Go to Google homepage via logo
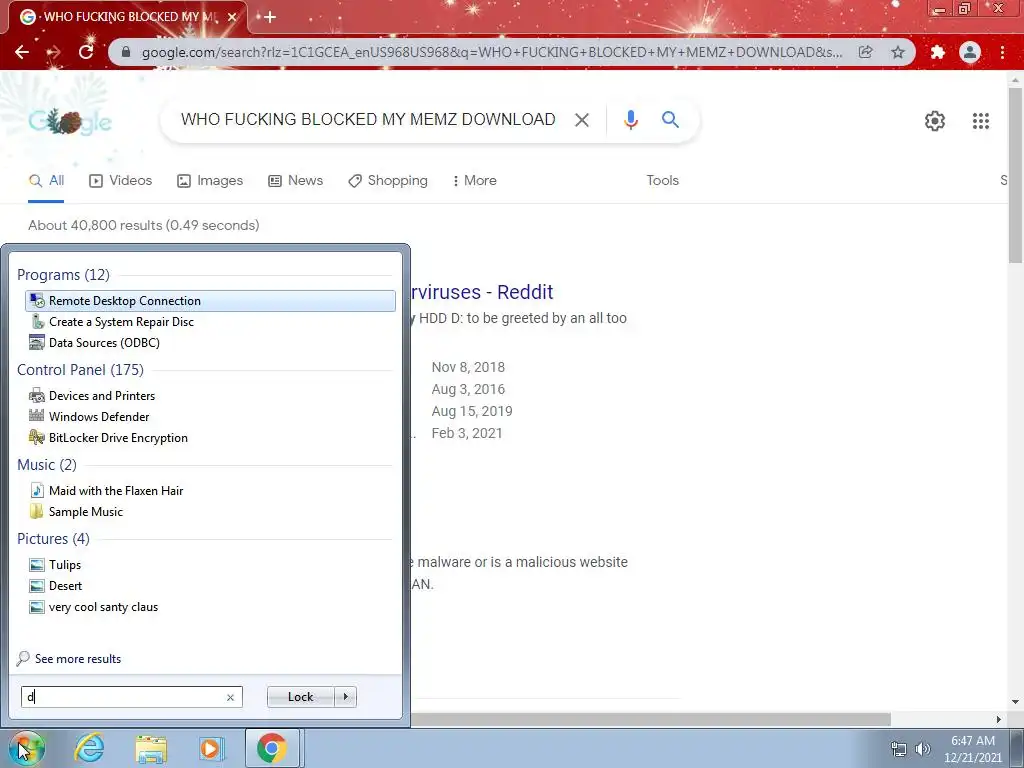 [70, 121]
